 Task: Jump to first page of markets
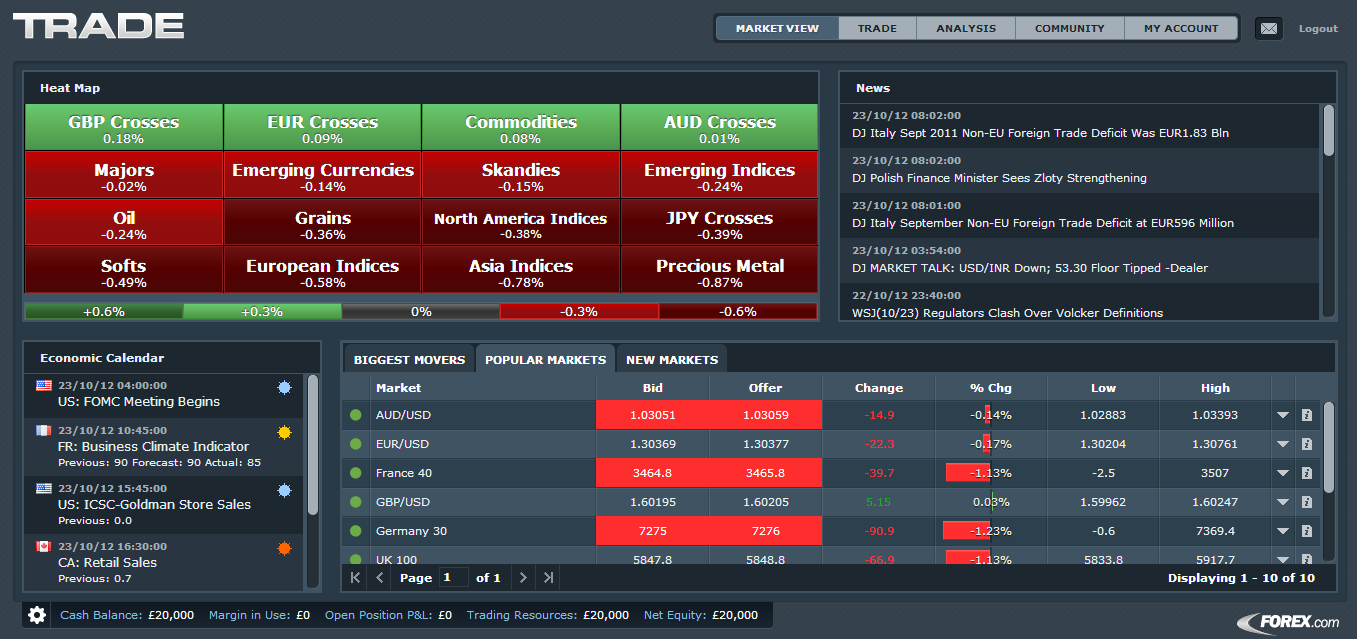coord(355,577)
